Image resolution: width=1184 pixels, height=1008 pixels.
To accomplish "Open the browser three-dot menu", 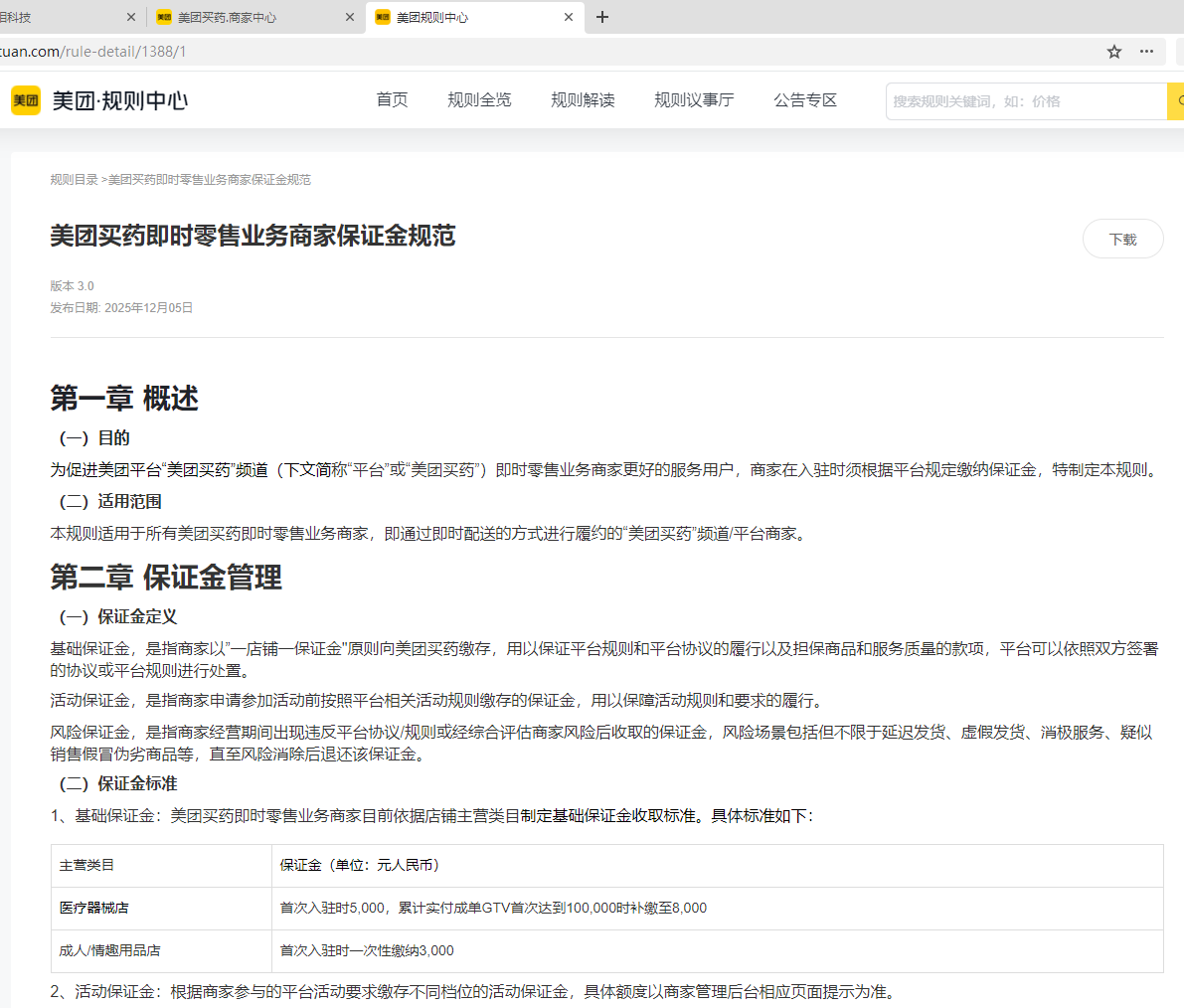I will click(x=1147, y=52).
